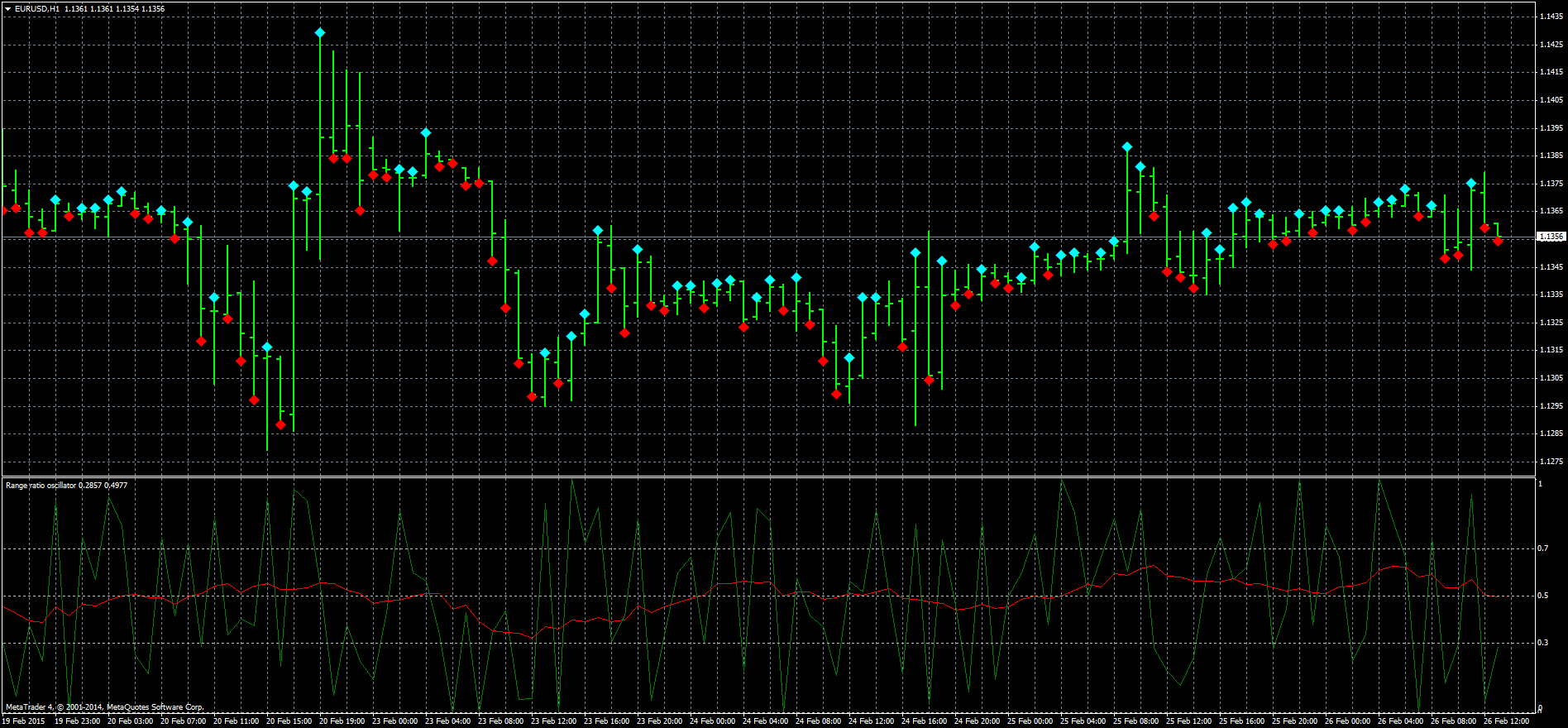Click the 24 Feb 00:00 time axis label
The width and height of the screenshot is (1568, 728).
coord(712,721)
